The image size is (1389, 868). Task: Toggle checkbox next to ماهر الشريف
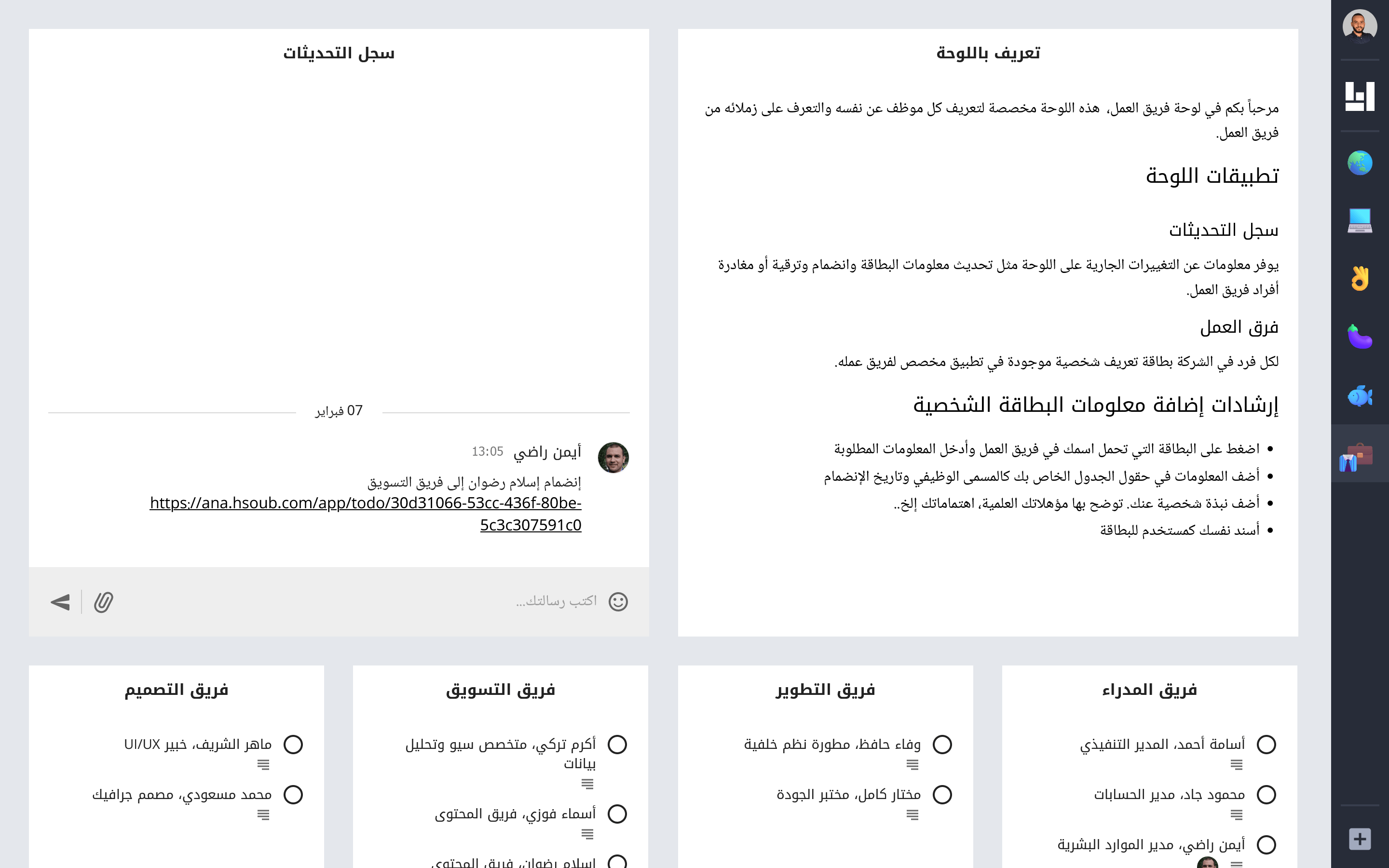tap(294, 743)
